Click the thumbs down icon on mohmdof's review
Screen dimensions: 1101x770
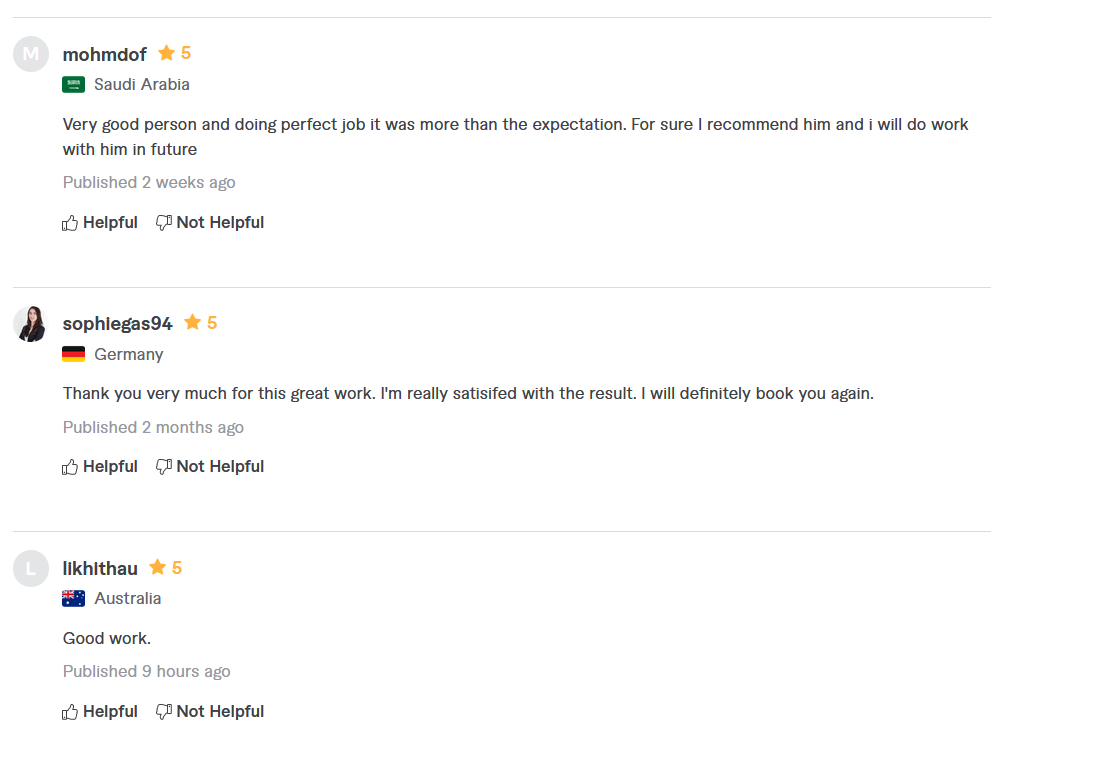(162, 222)
